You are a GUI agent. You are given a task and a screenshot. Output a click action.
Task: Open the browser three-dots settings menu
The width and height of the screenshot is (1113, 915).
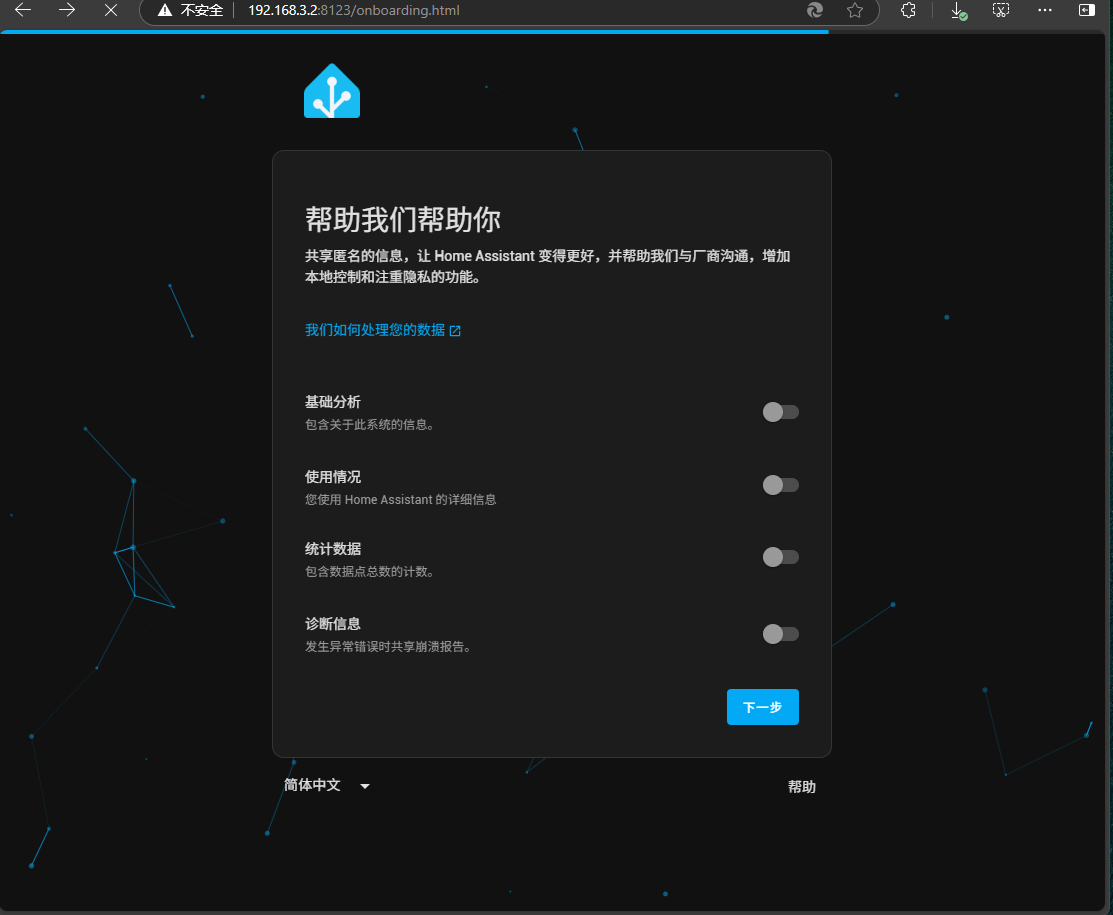1045,10
